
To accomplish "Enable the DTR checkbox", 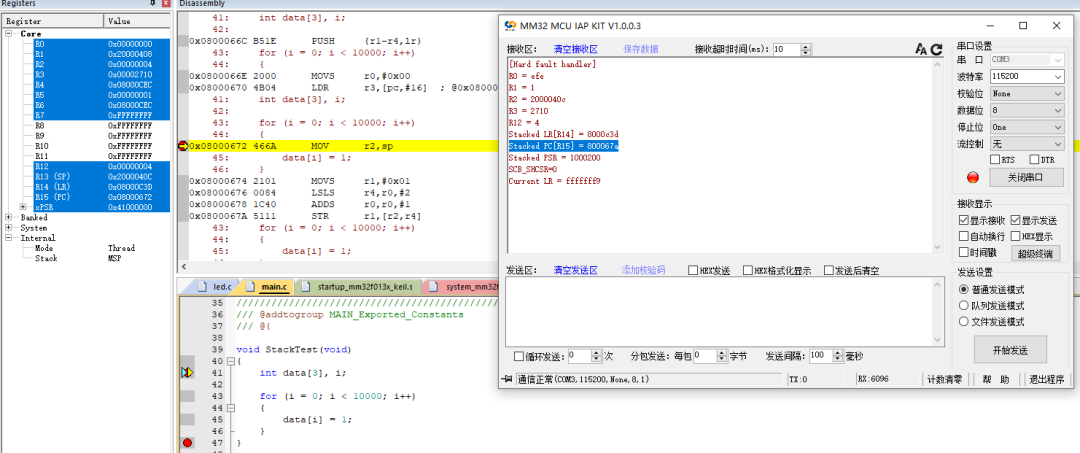I will pyautogui.click(x=1034, y=160).
